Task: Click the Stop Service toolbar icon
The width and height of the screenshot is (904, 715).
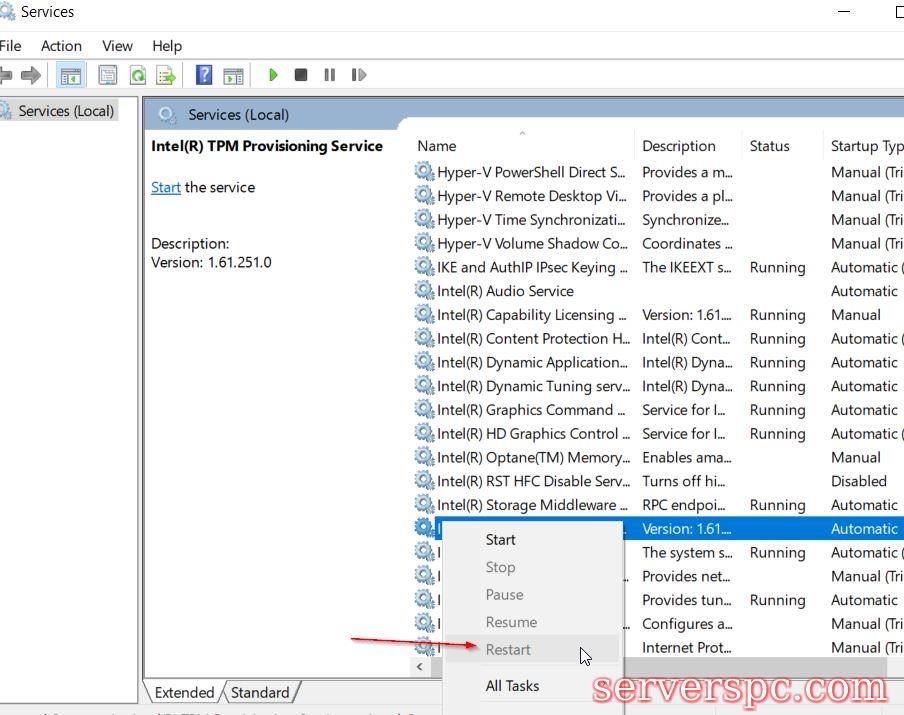Action: pyautogui.click(x=301, y=75)
